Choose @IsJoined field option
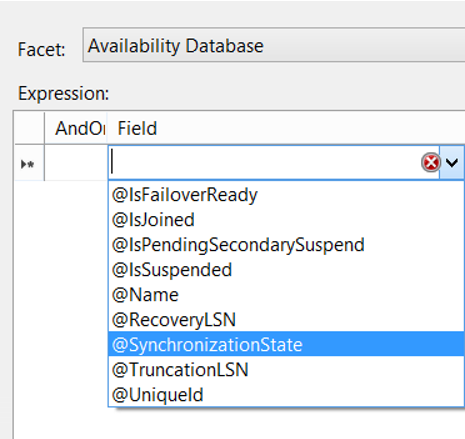This screenshot has width=465, height=439. tap(286, 220)
